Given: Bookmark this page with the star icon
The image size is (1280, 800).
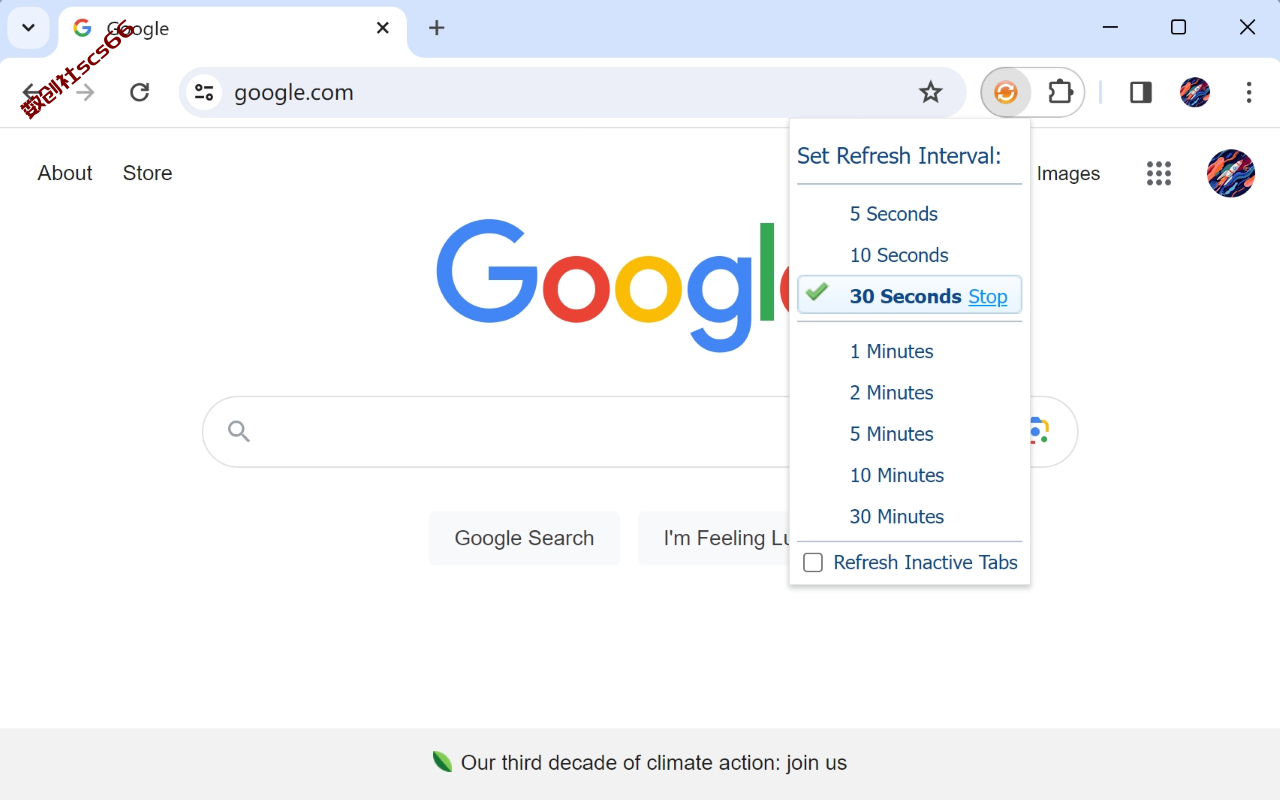Looking at the screenshot, I should 931,93.
